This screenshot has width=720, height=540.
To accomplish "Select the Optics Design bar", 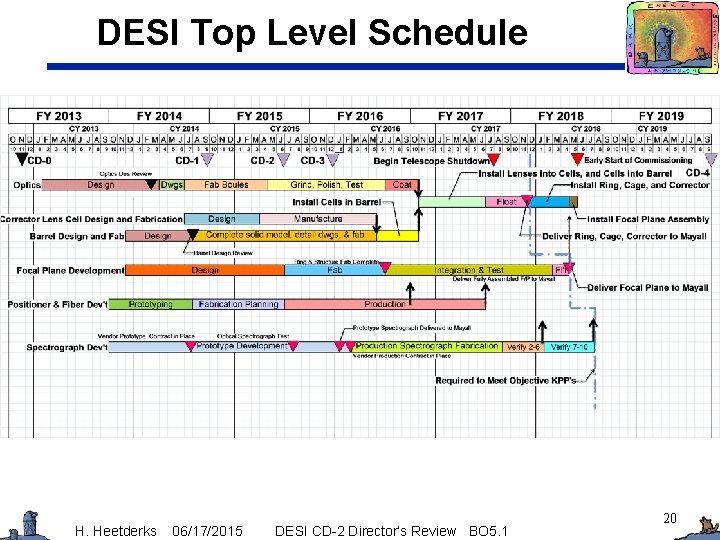I will [101, 185].
